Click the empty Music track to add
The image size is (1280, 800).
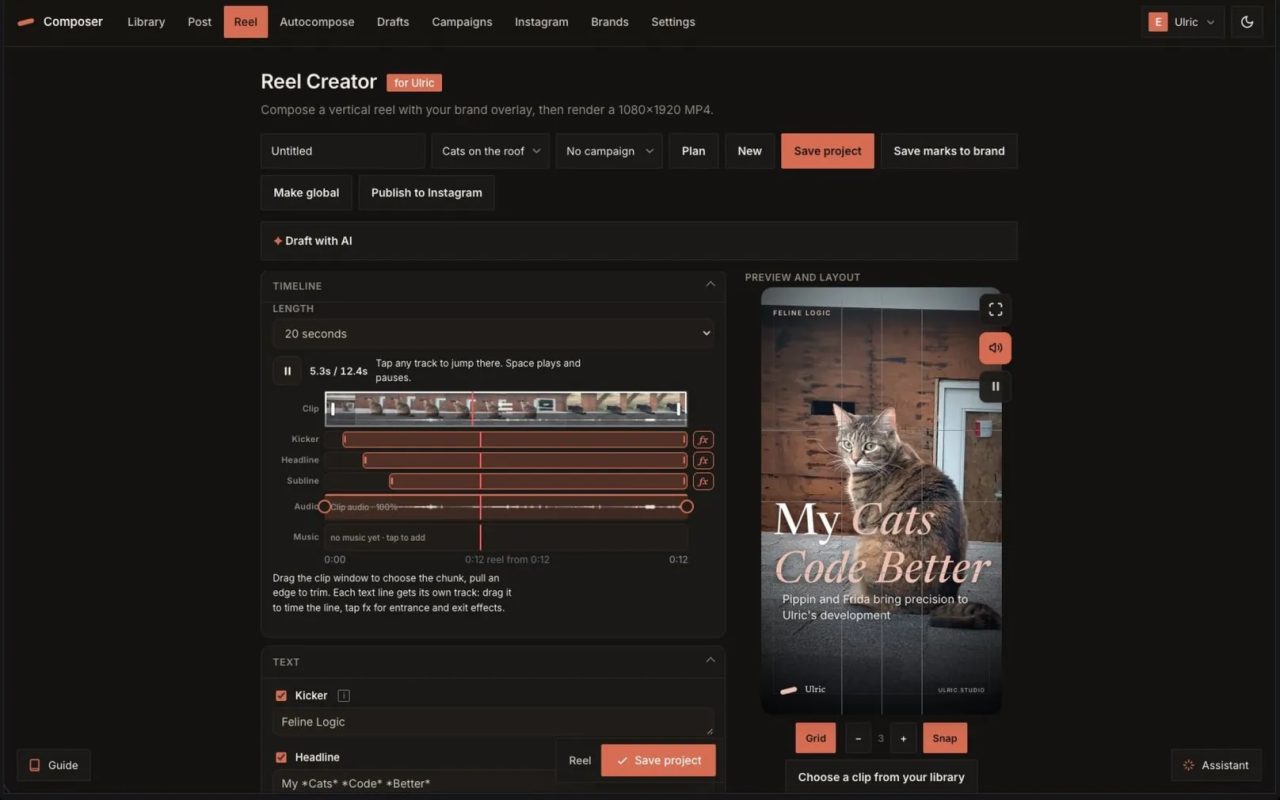pos(505,537)
